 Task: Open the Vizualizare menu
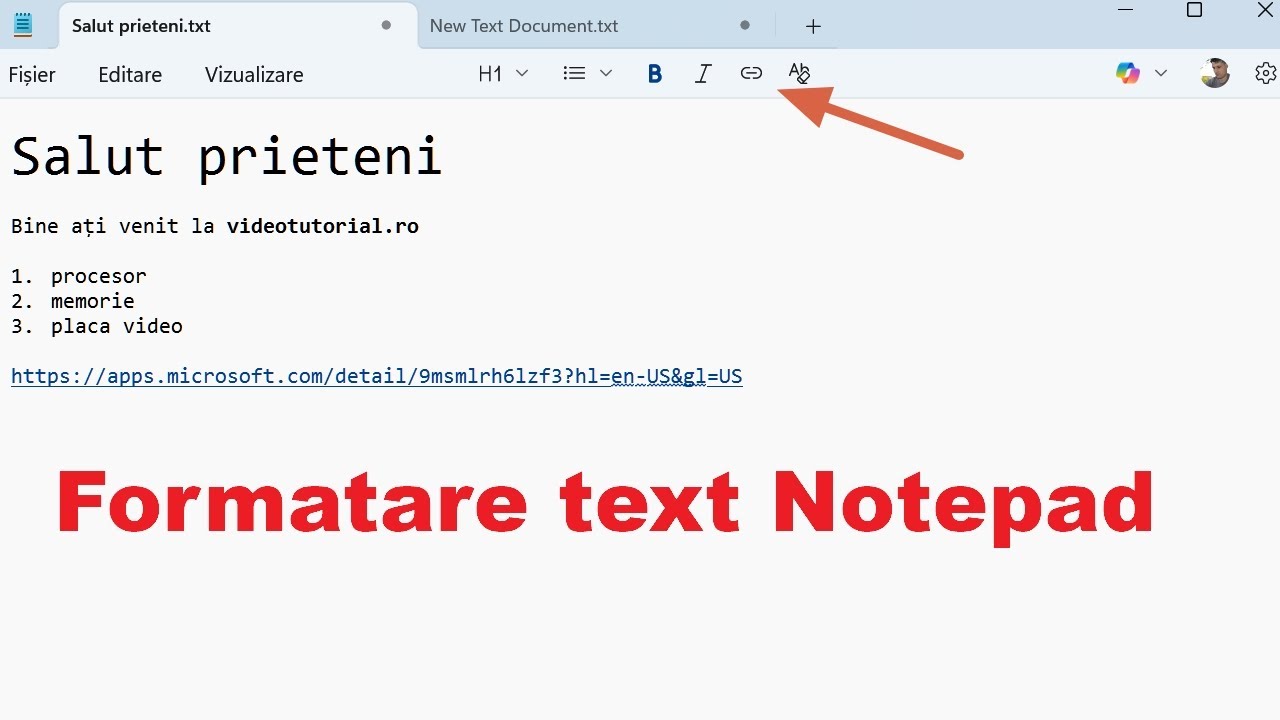pos(254,75)
